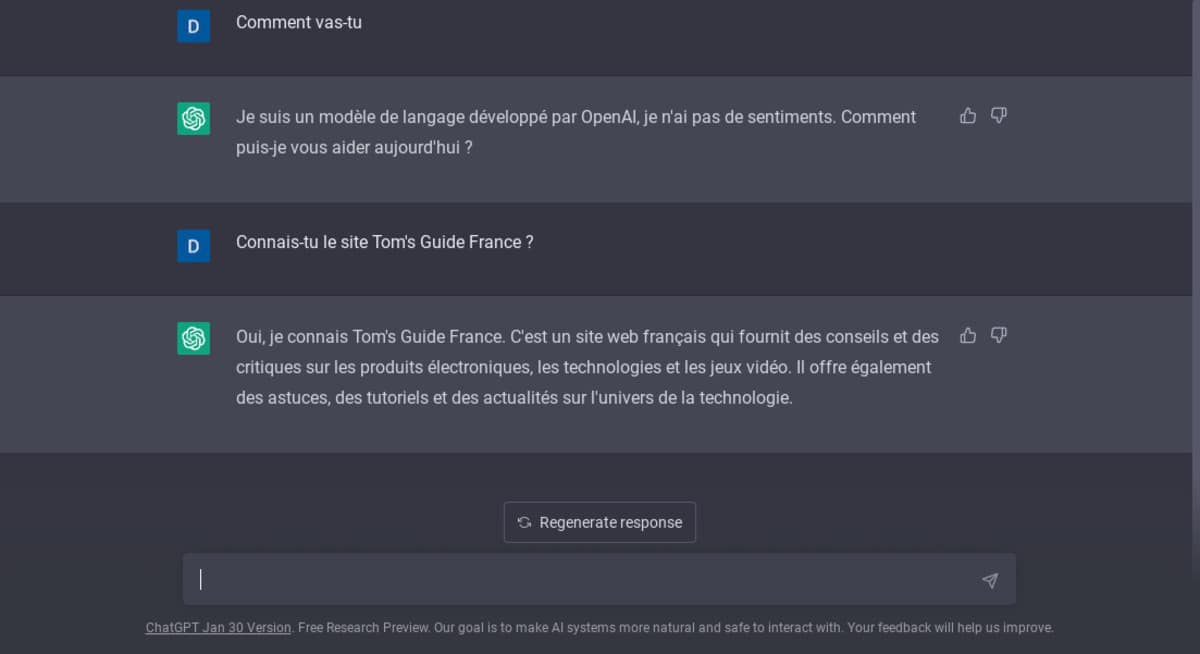
Task: Click D avatar beside 'Connais-tu le site' question
Action: (194, 246)
